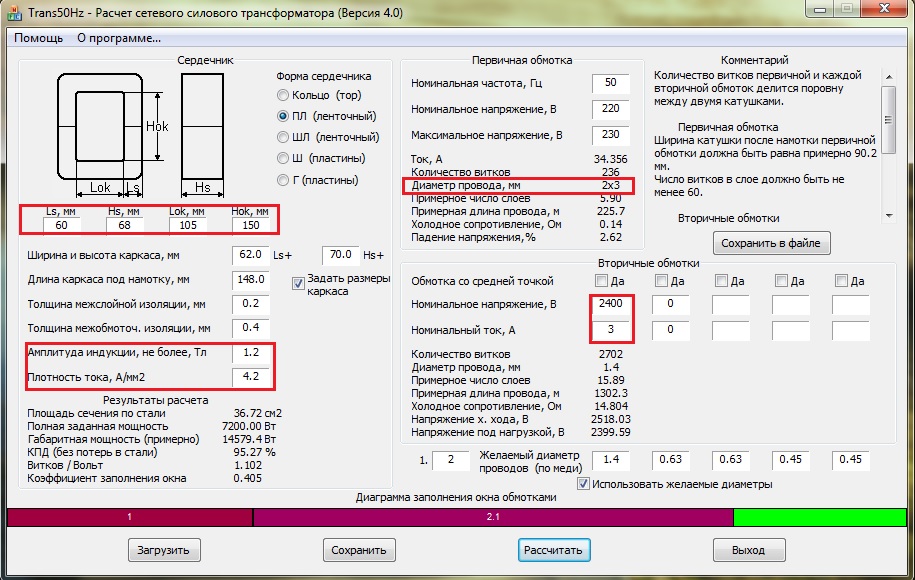This screenshot has height=580, width=915.
Task: Open the Помощь menu
Action: pyautogui.click(x=39, y=38)
